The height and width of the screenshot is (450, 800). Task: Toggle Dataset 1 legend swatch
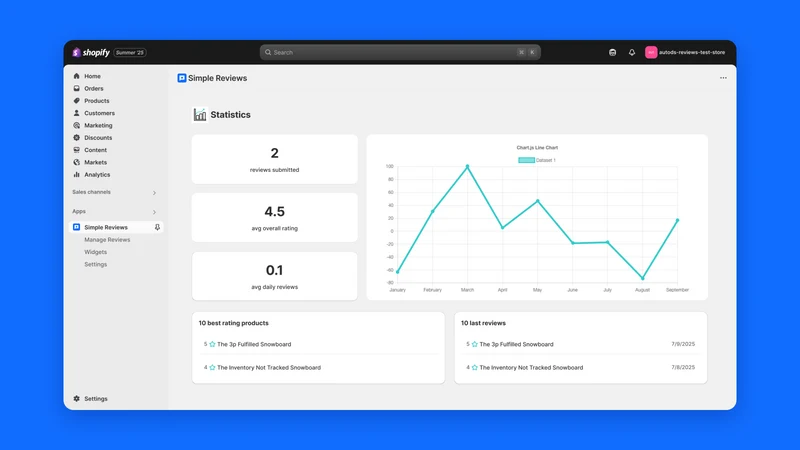tap(527, 160)
